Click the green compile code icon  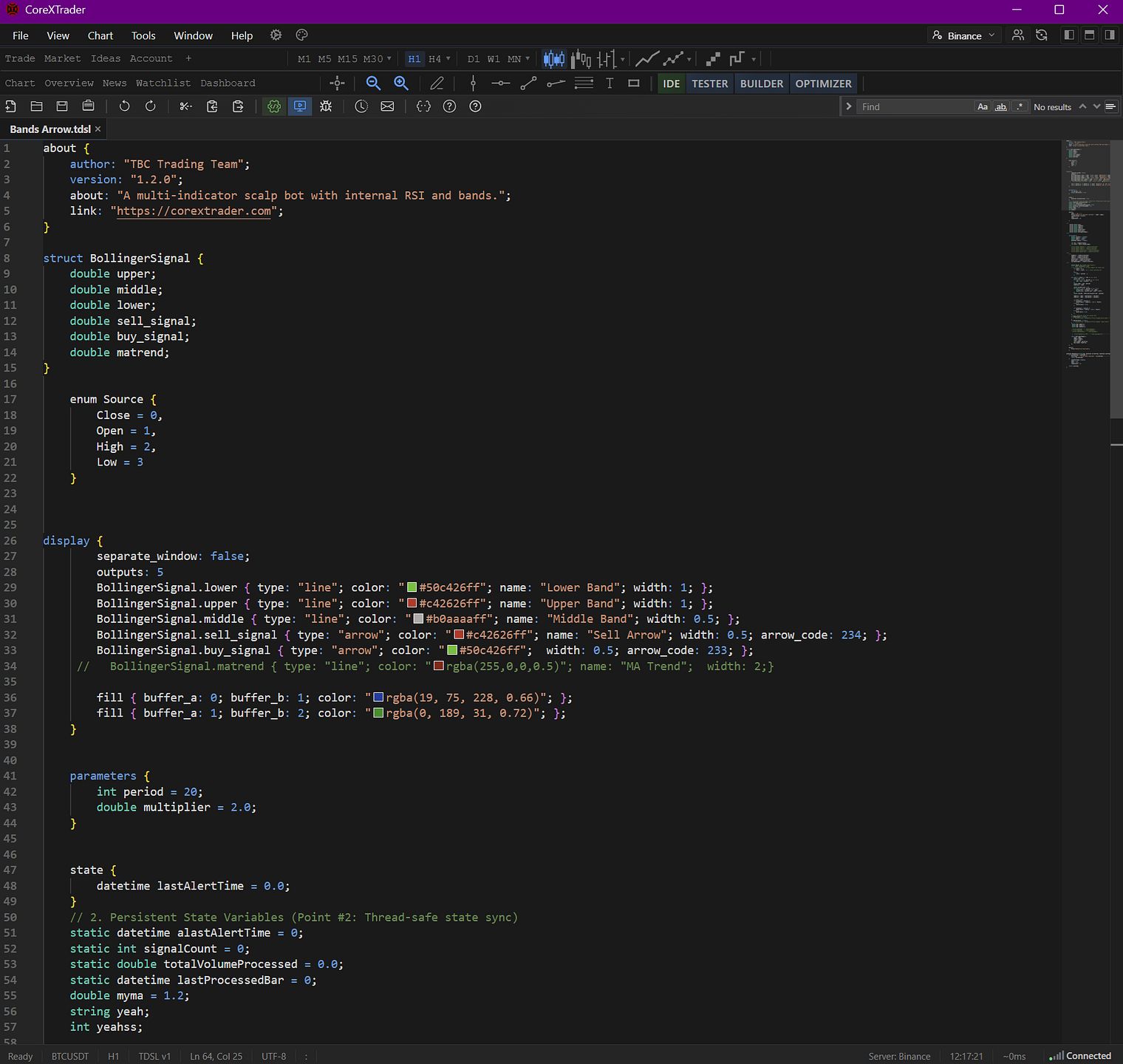pos(274,106)
